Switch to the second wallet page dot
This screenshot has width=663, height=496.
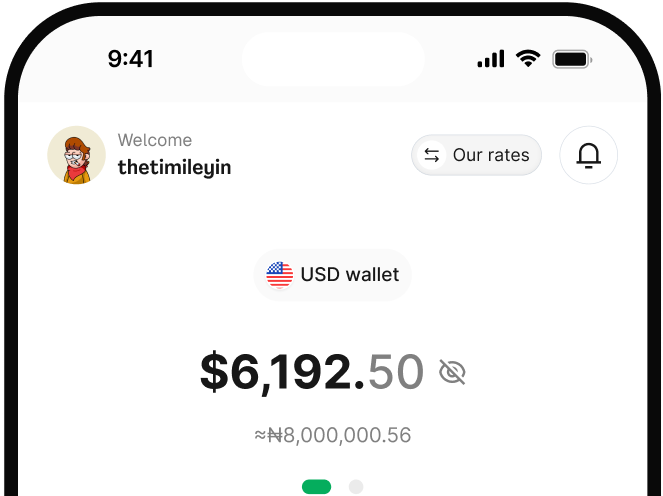[x=356, y=487]
